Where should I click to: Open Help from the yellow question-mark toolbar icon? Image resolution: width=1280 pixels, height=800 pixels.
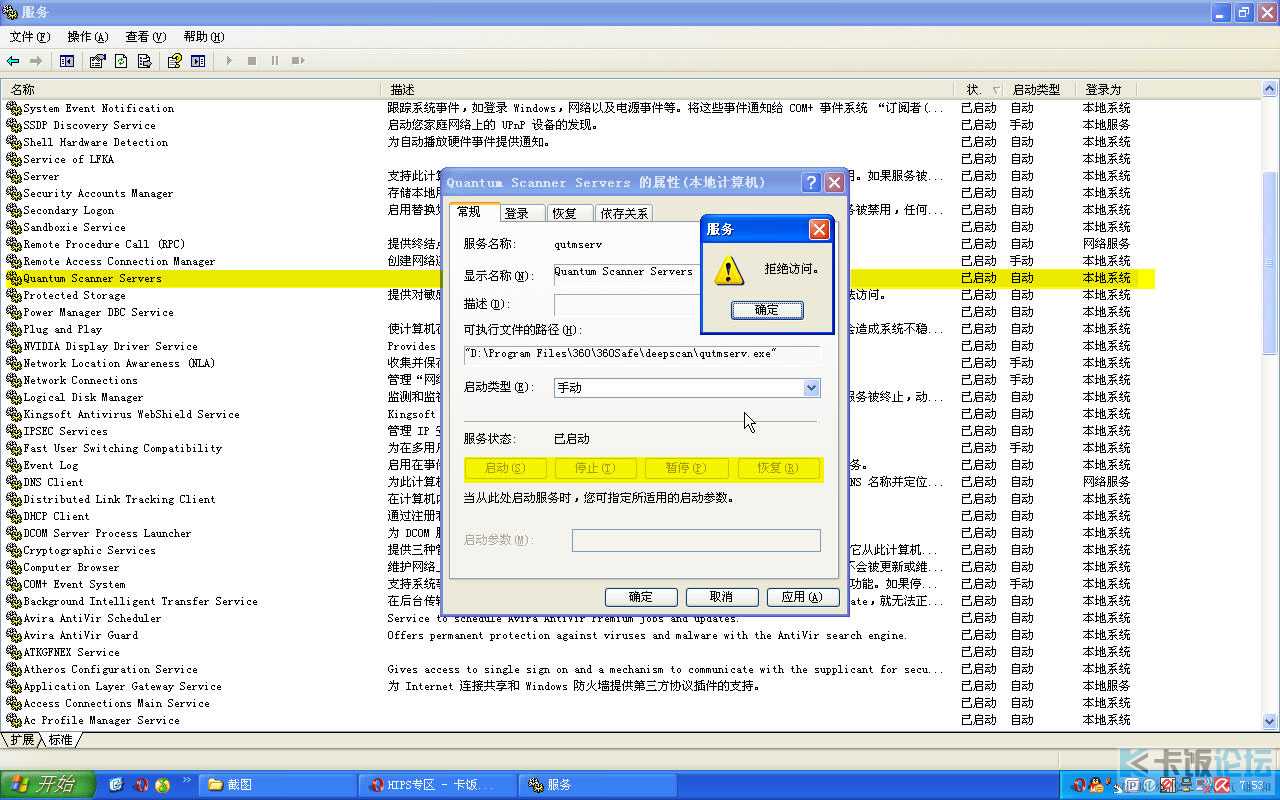pyautogui.click(x=174, y=61)
